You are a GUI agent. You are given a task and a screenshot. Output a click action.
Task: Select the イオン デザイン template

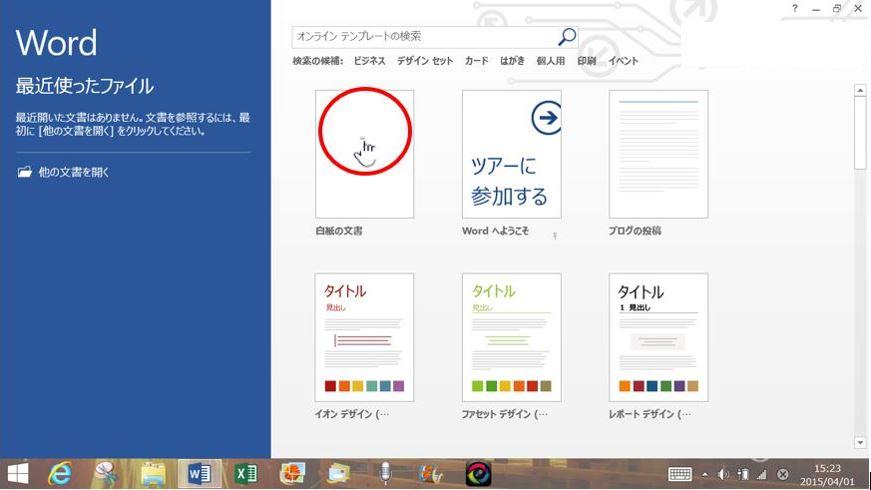pos(364,337)
